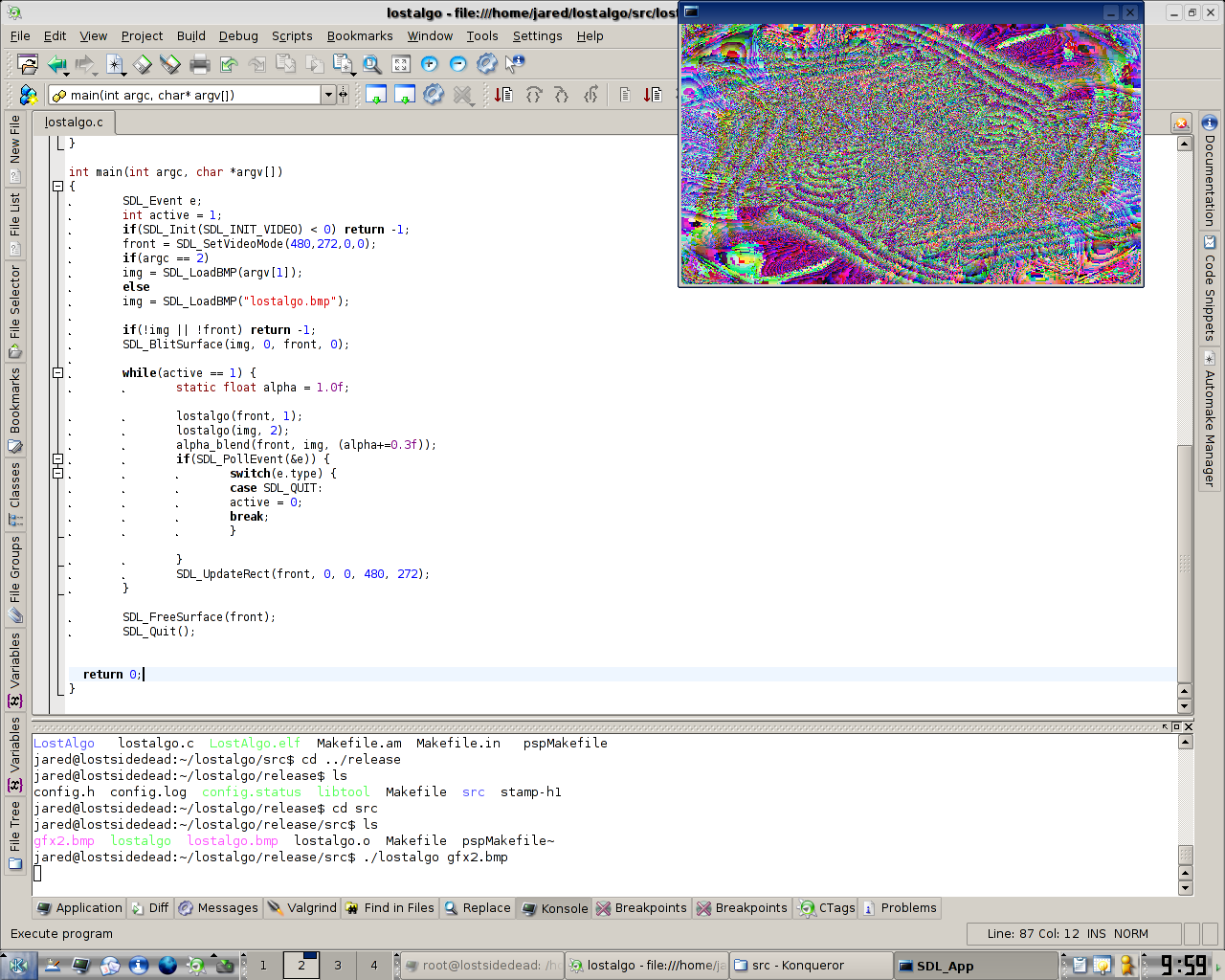The width and height of the screenshot is (1225, 980).
Task: Click the New Class wizard icon
Action: [x=28, y=95]
